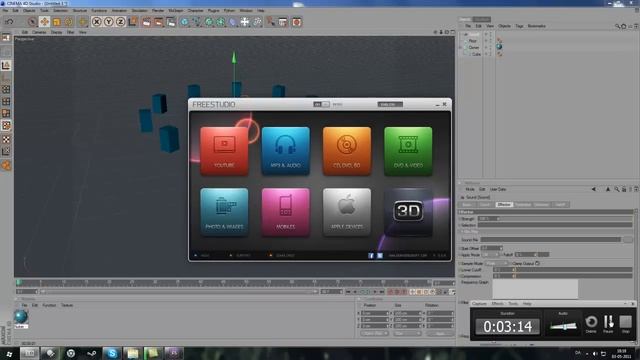Toggle the skin switch in Free Studio header
This screenshot has width=640, height=360.
coord(322,104)
